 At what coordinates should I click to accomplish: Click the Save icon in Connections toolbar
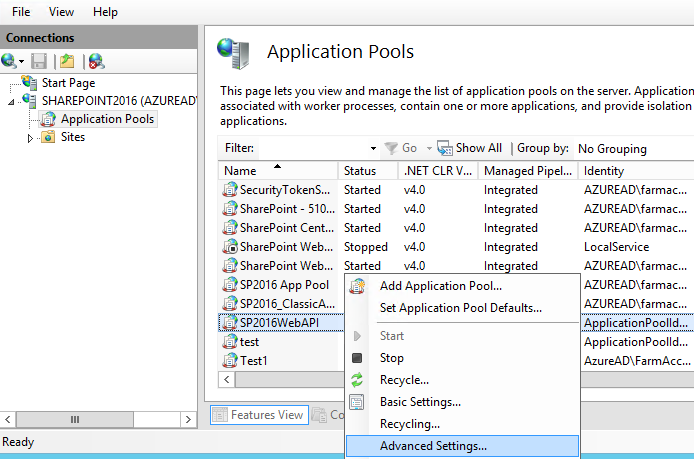click(x=39, y=61)
